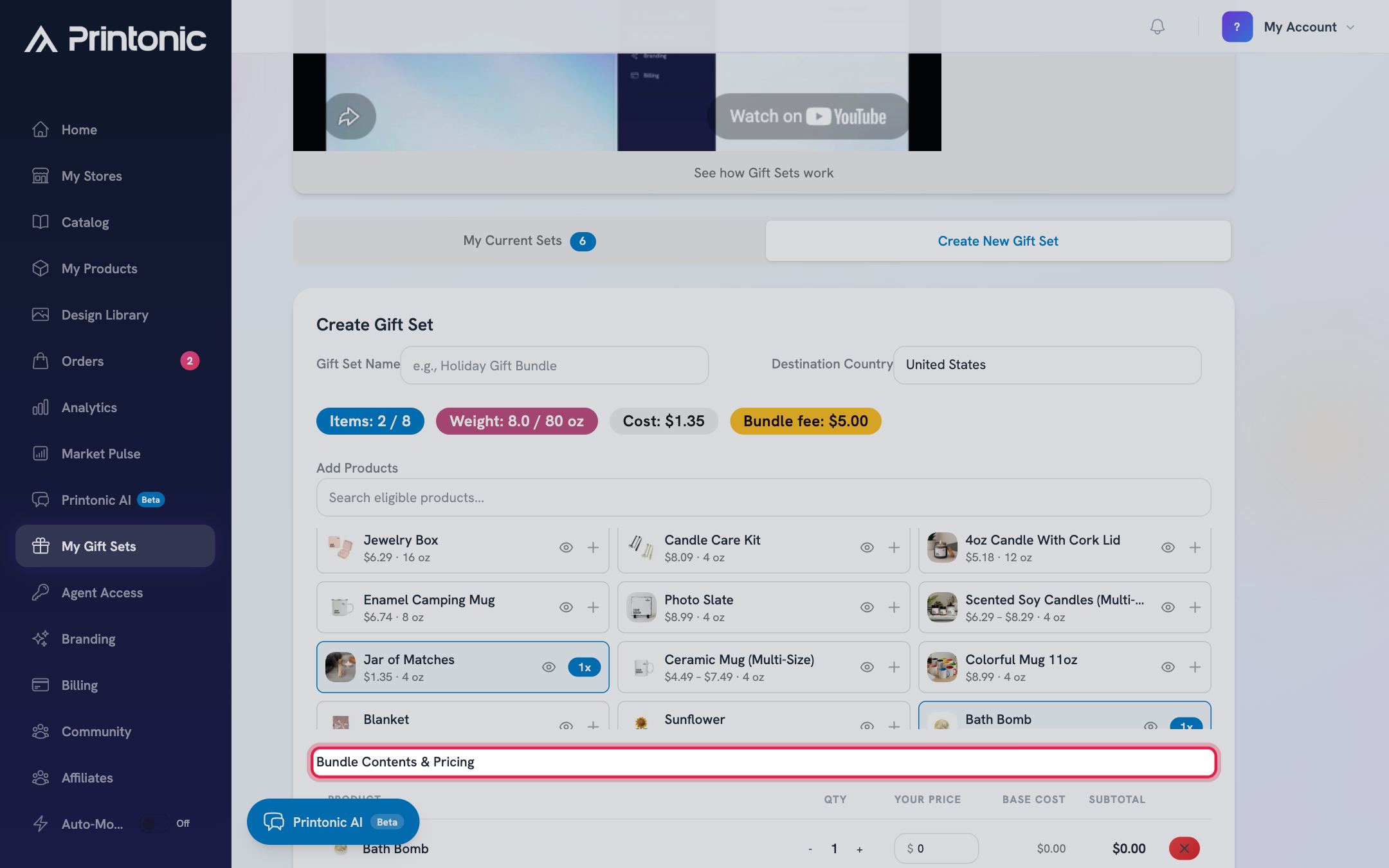Click the Printonic logo
Screen dimensions: 1389x868
click(x=116, y=39)
